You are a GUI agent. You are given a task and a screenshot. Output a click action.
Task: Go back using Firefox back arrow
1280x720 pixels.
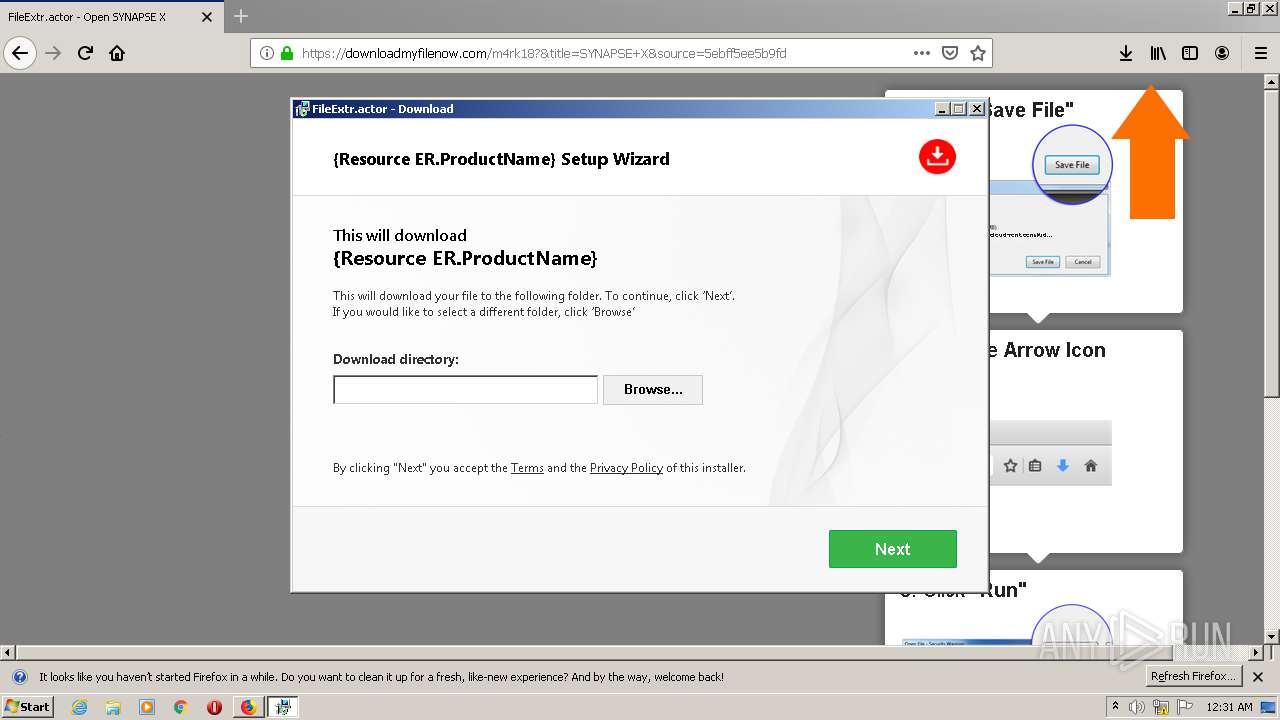click(20, 53)
